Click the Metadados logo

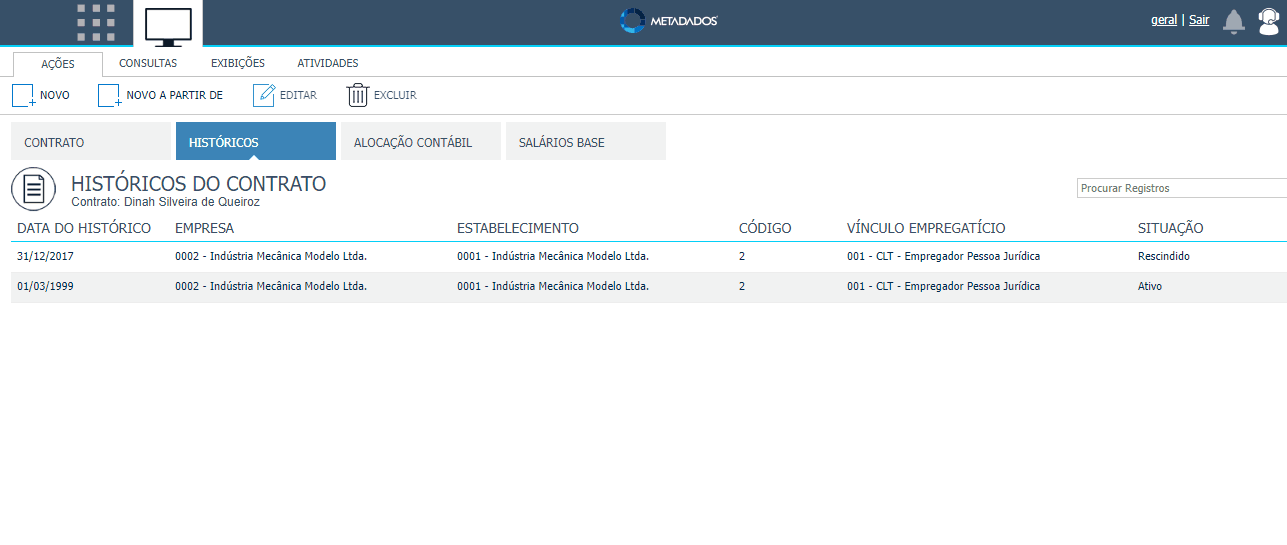click(x=668, y=21)
